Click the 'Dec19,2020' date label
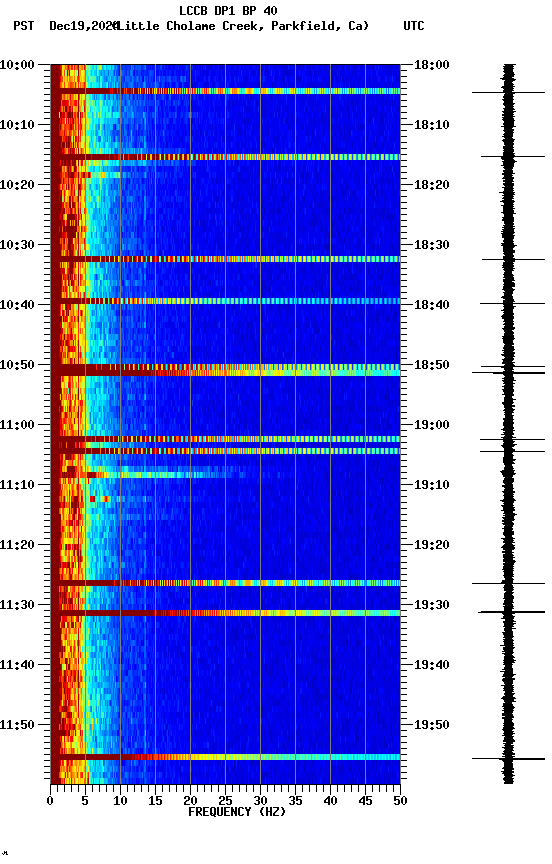Image resolution: width=552 pixels, height=864 pixels. pyautogui.click(x=83, y=26)
